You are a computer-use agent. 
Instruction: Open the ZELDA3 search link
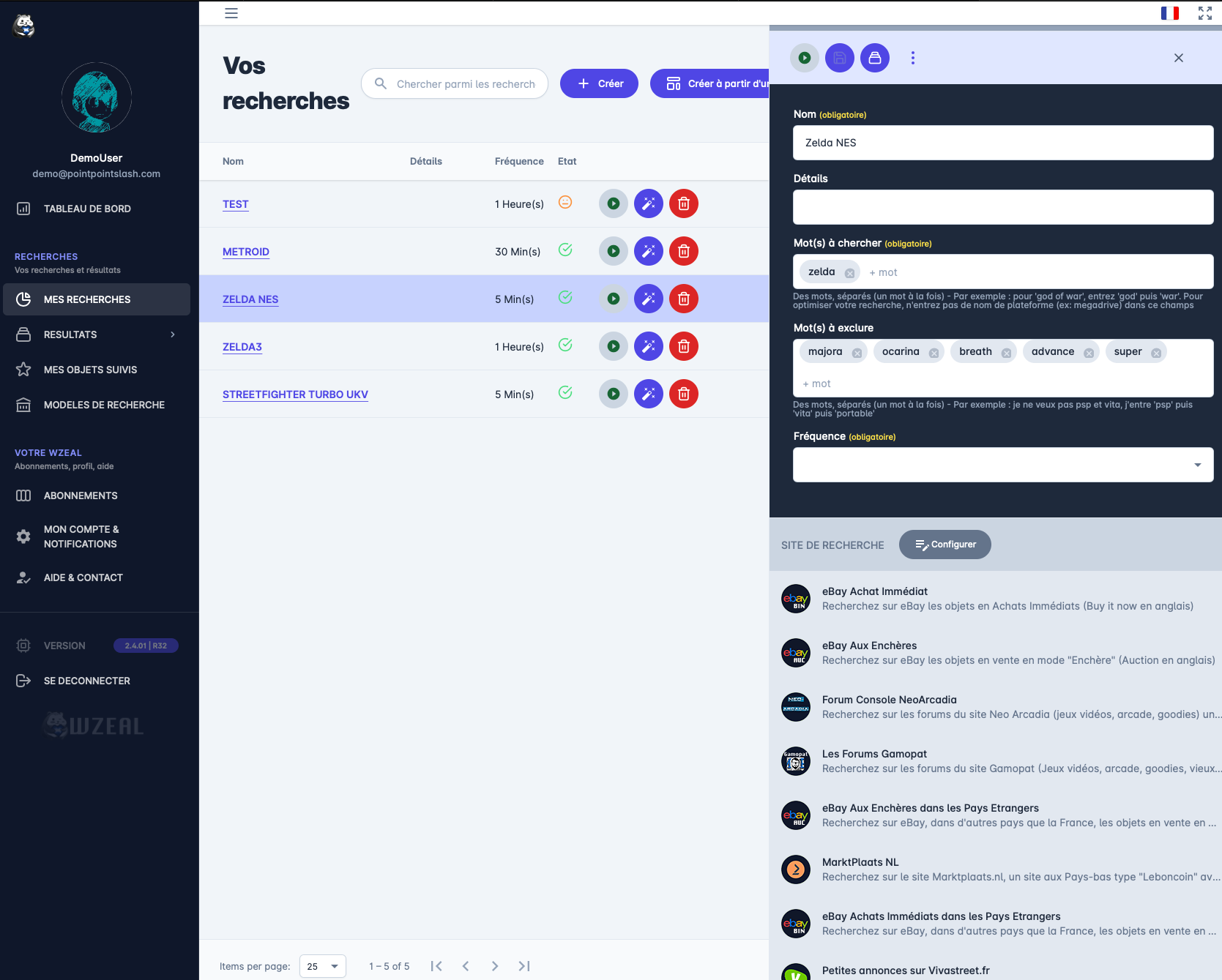click(x=242, y=347)
